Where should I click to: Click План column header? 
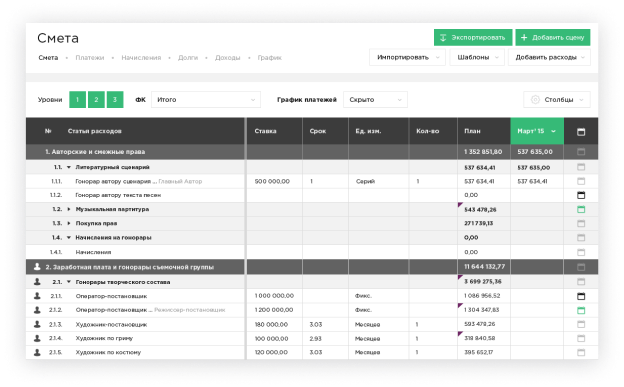tap(472, 131)
